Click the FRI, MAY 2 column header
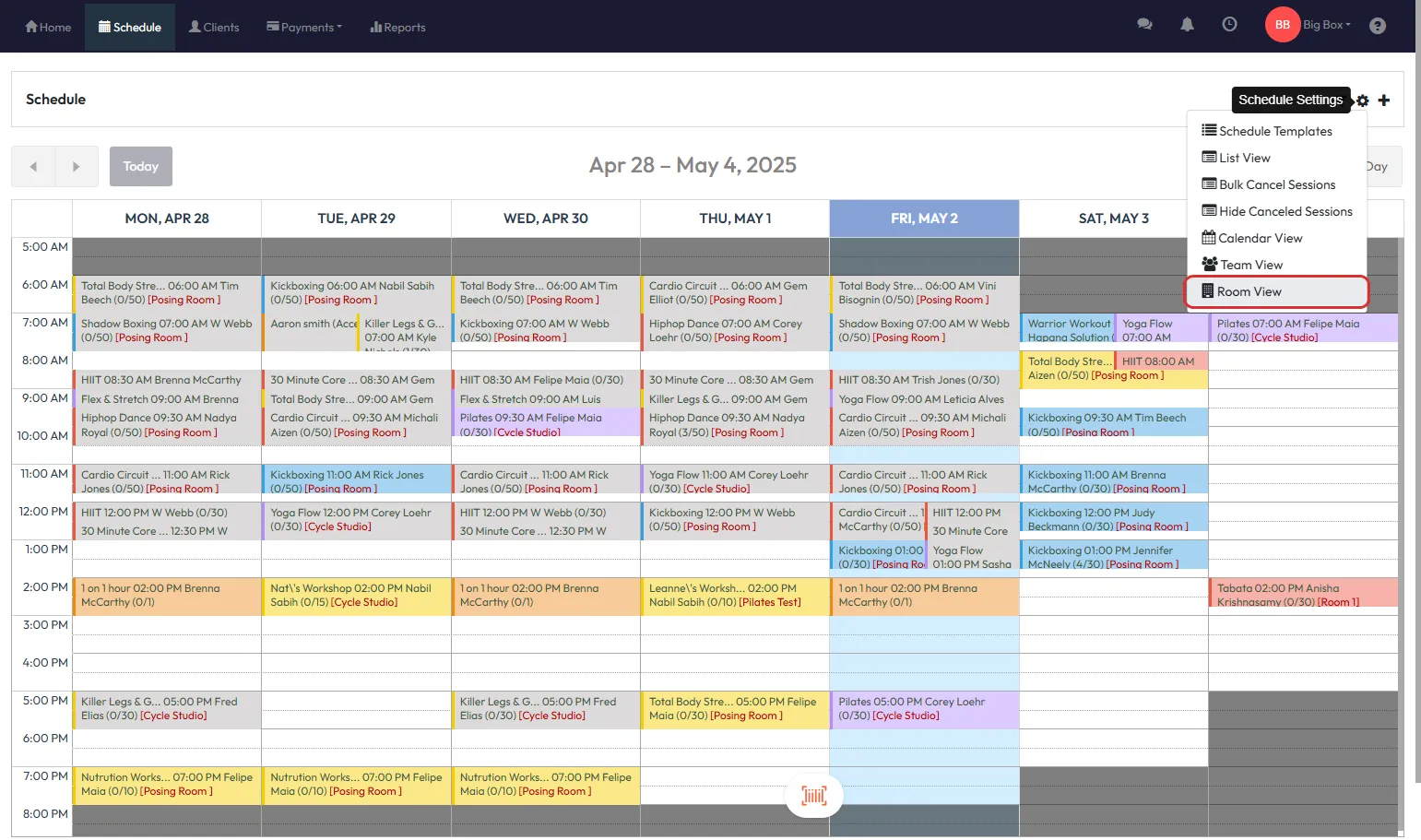The height and width of the screenshot is (840, 1421). pos(924,219)
